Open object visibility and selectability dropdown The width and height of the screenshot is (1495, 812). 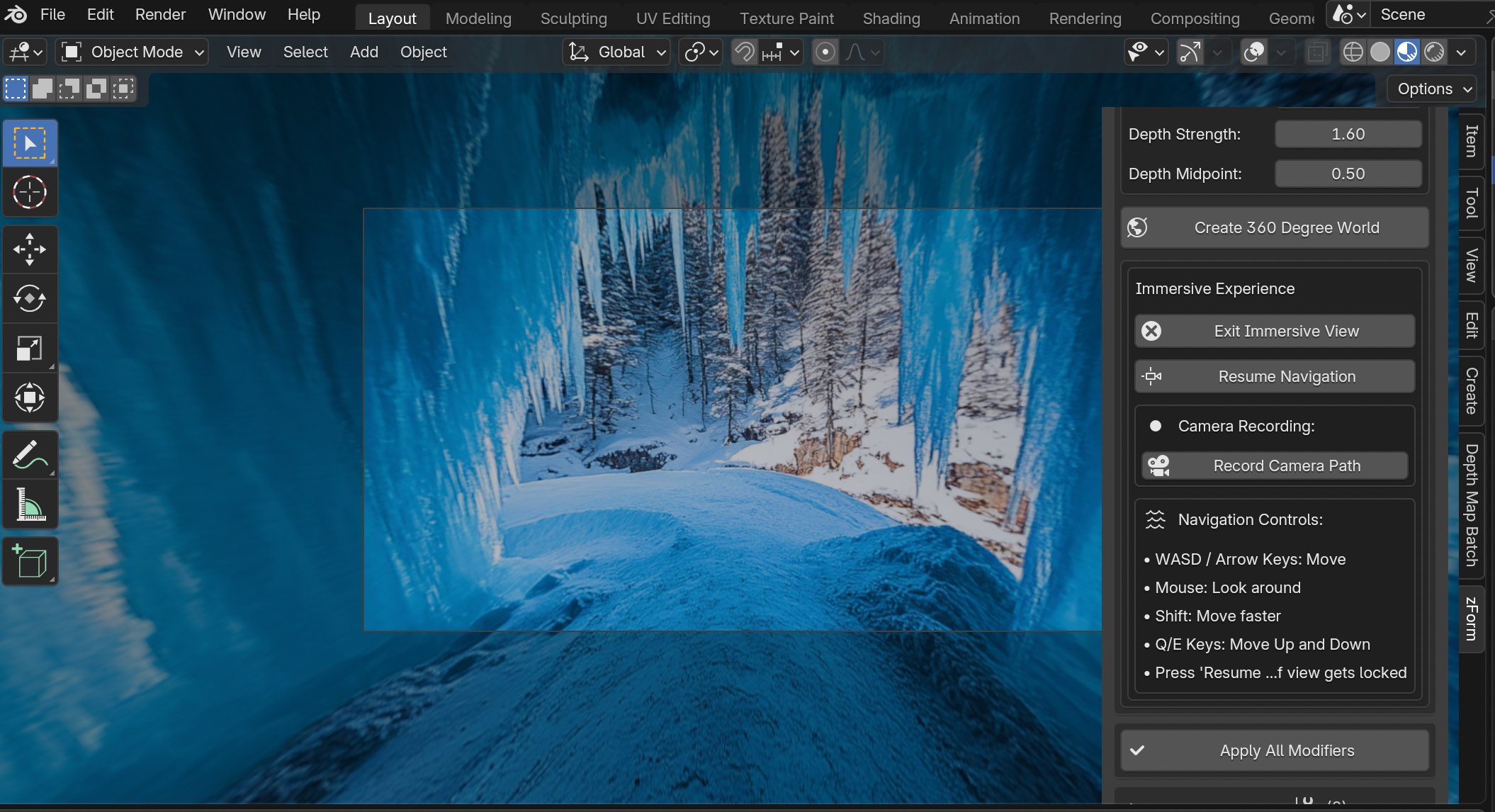tap(1146, 52)
